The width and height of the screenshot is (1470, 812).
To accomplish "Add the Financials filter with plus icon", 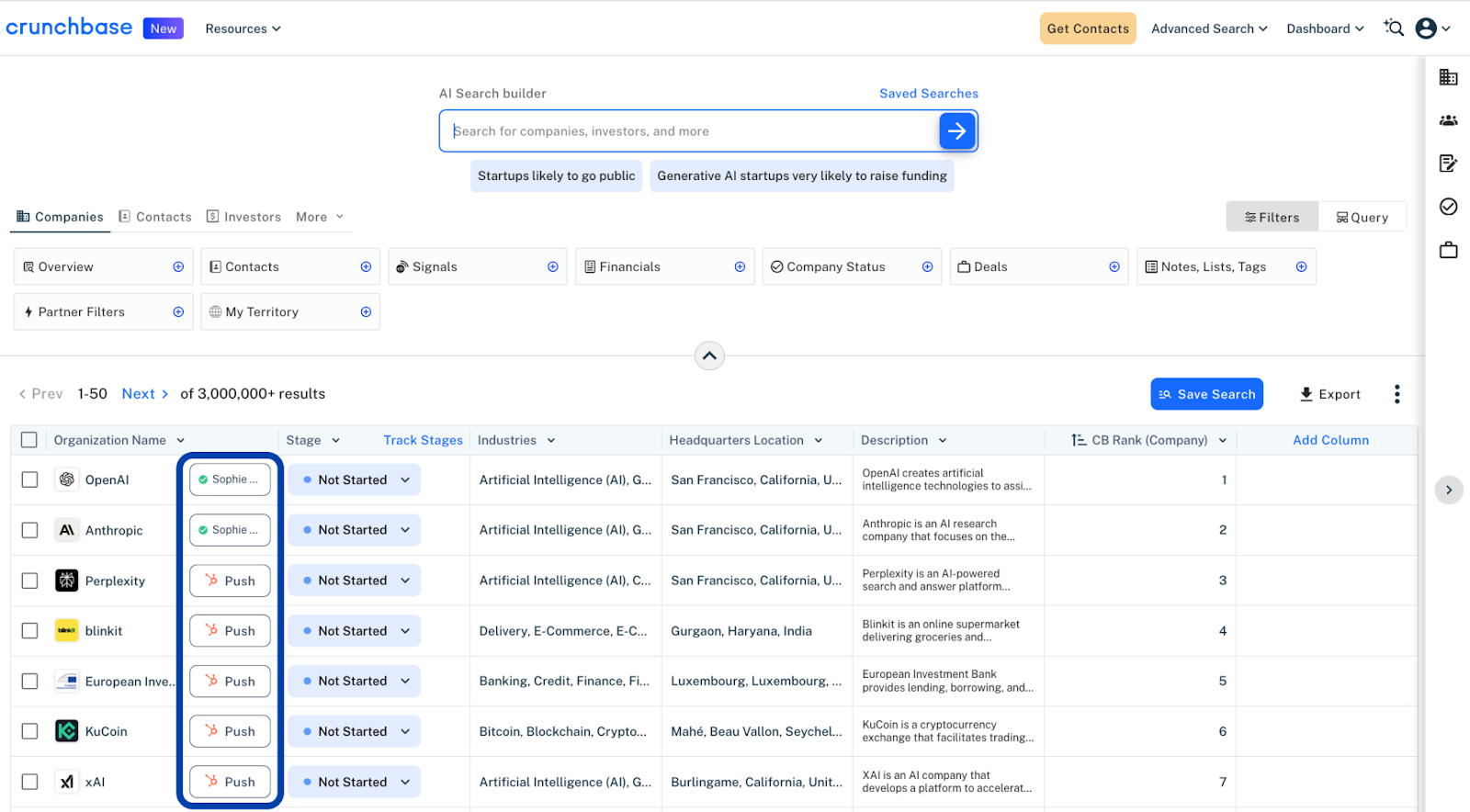I will [740, 267].
